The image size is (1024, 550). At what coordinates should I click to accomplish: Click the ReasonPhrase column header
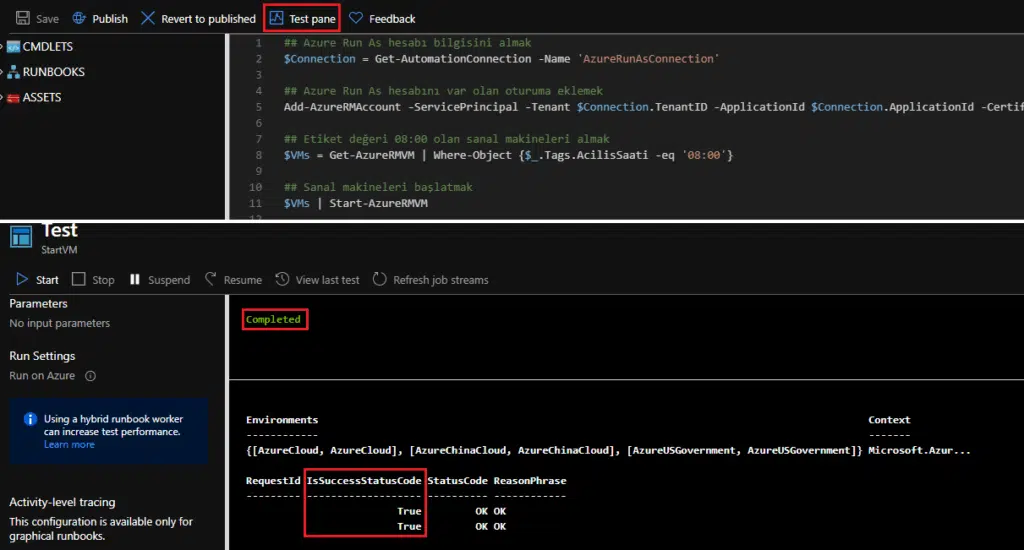click(530, 480)
